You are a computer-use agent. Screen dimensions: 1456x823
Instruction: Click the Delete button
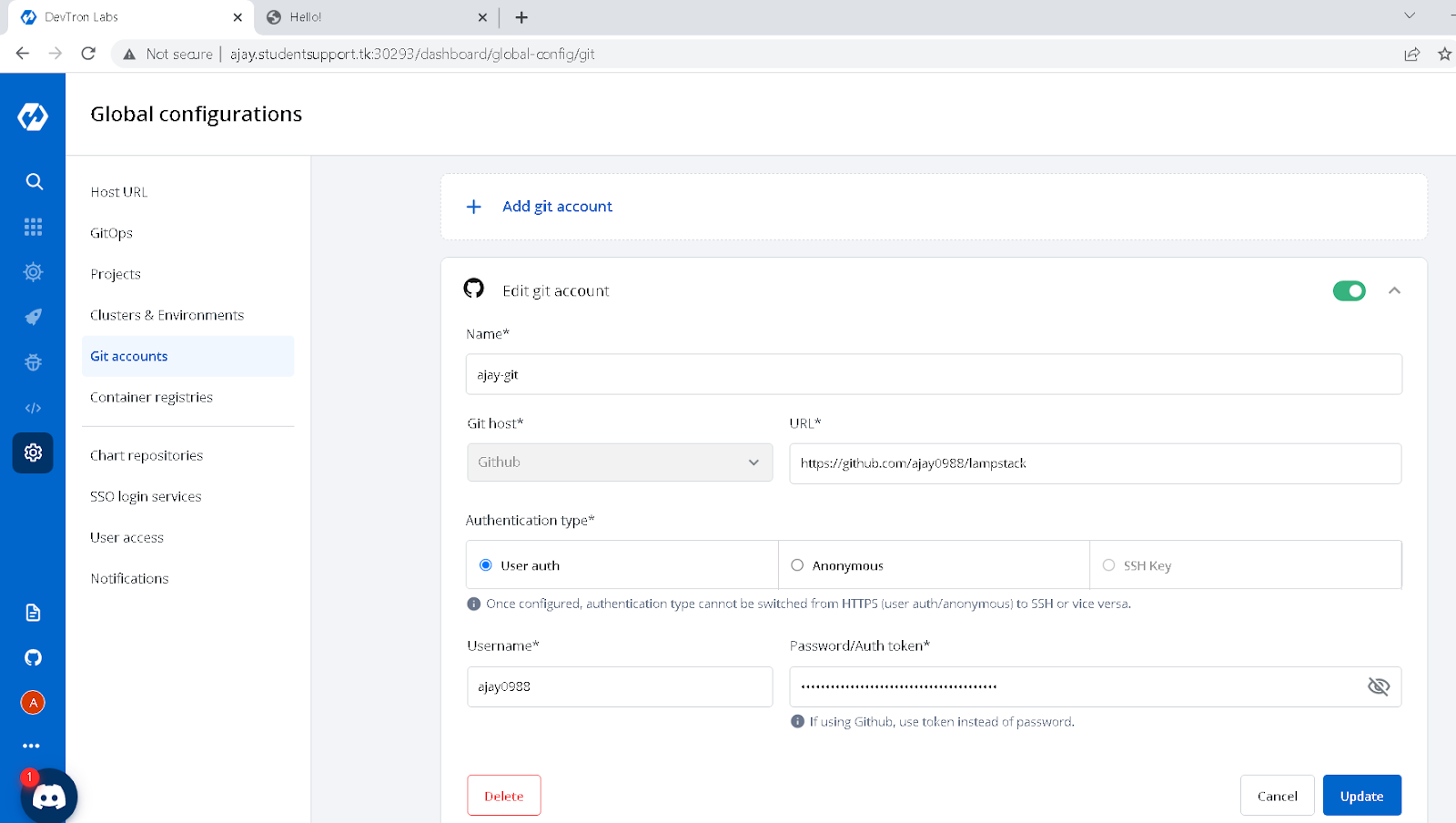(504, 796)
